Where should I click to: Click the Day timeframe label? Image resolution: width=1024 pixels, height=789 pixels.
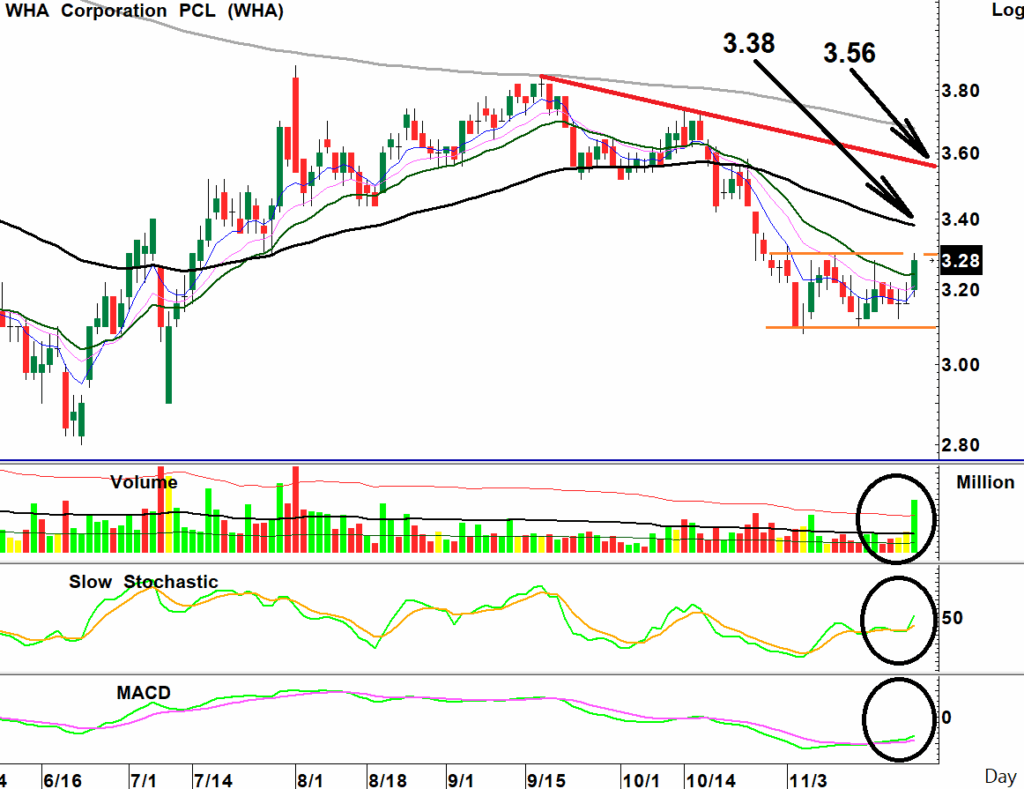[1001, 775]
